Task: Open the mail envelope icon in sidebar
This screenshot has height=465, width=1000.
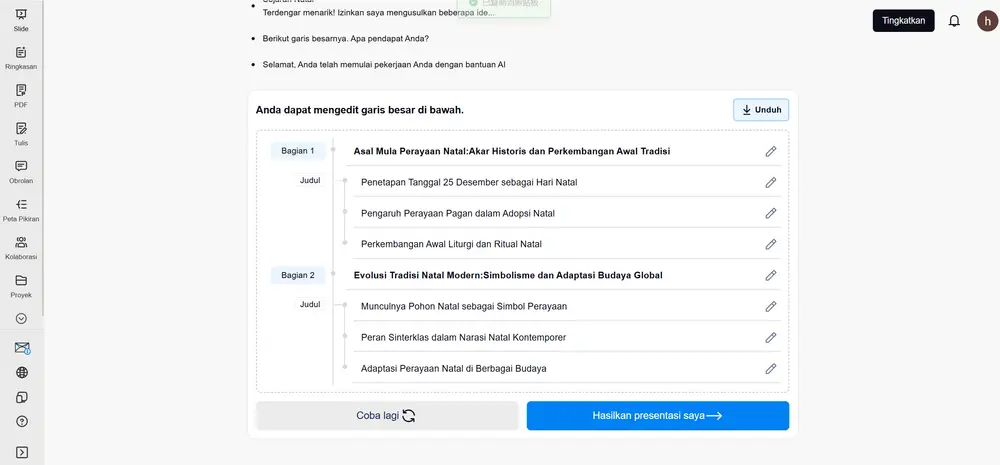Action: point(22,348)
